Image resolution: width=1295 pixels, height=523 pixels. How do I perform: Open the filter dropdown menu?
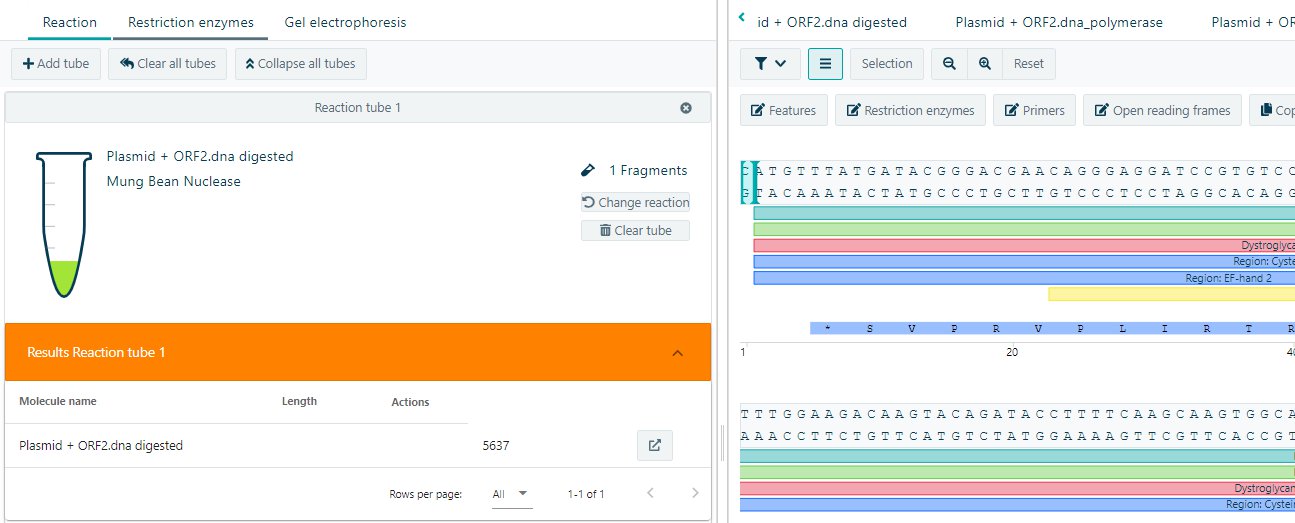click(x=769, y=64)
